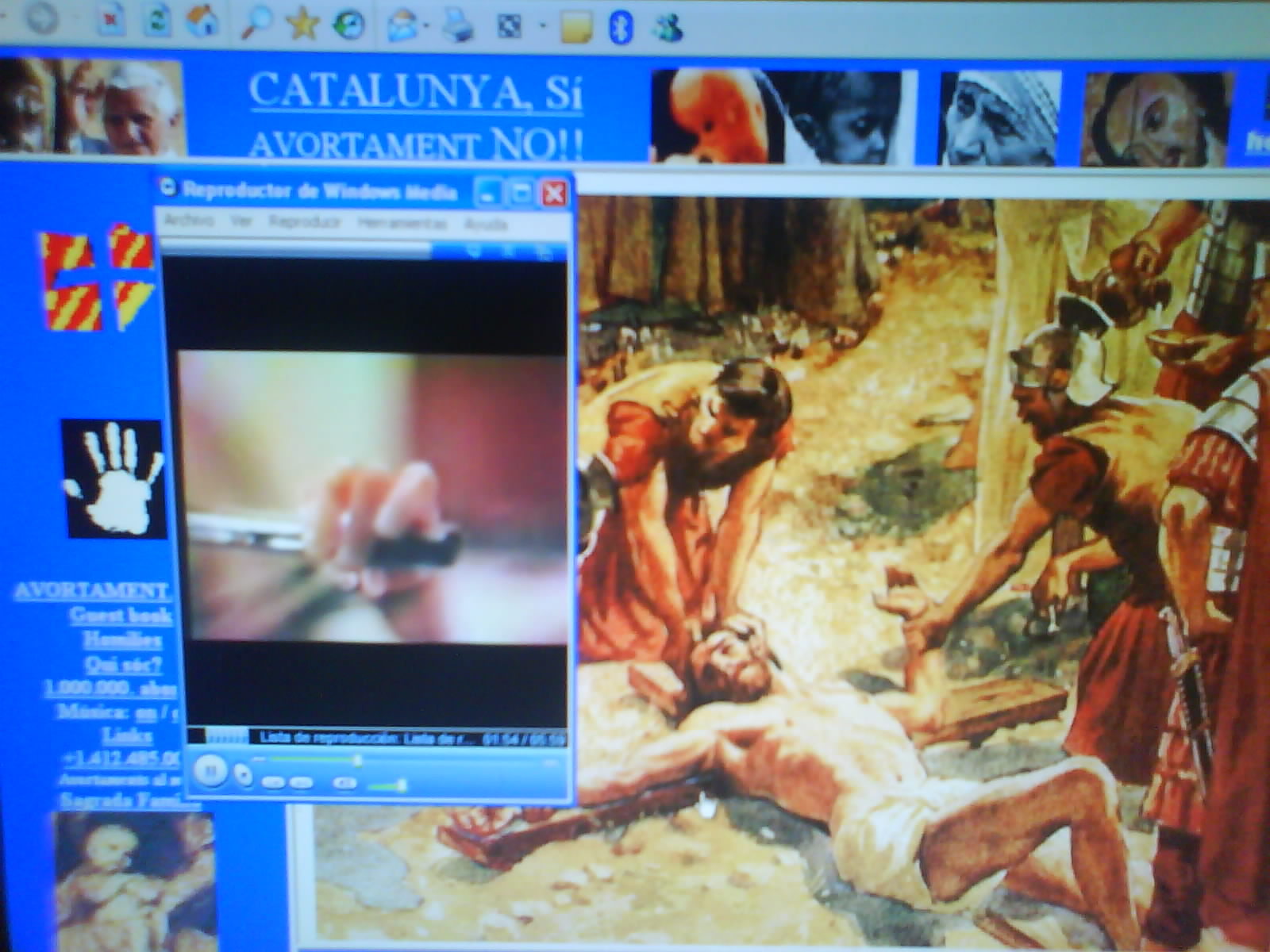Click the elderly man photo in header
The width and height of the screenshot is (1270, 952).
point(92,107)
